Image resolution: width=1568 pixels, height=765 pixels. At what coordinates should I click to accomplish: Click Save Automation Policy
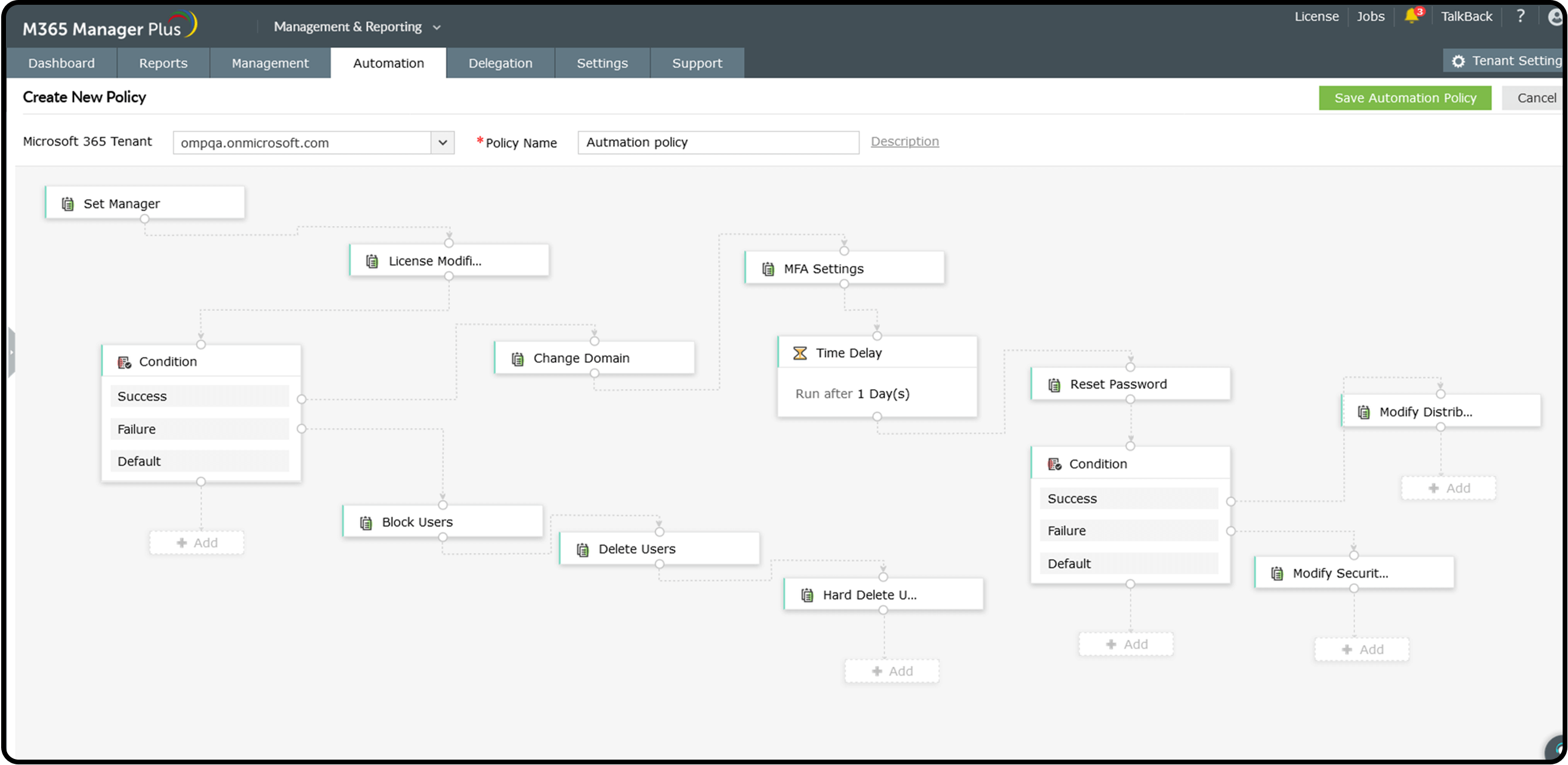[x=1405, y=97]
